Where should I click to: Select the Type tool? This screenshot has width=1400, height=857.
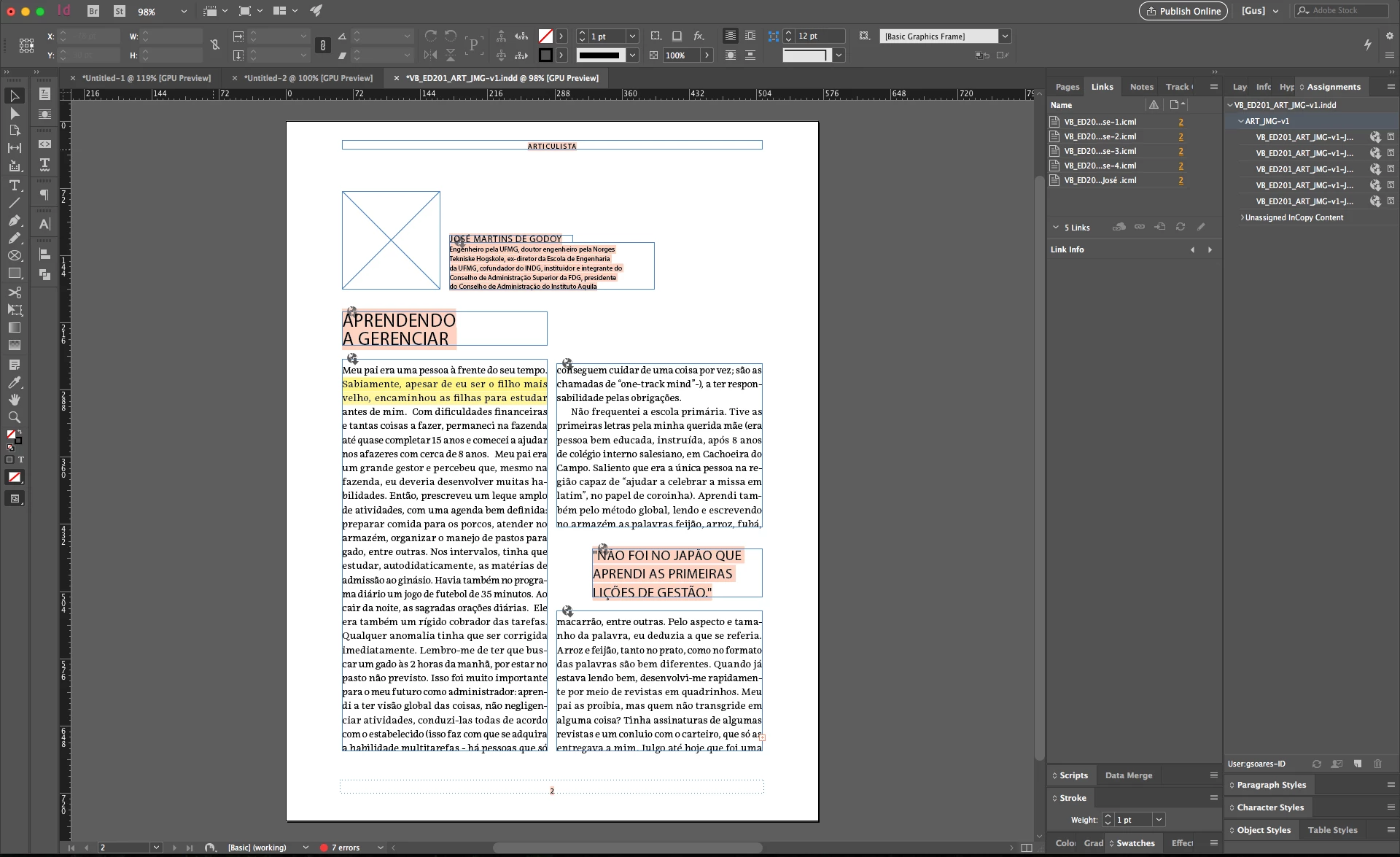point(14,185)
